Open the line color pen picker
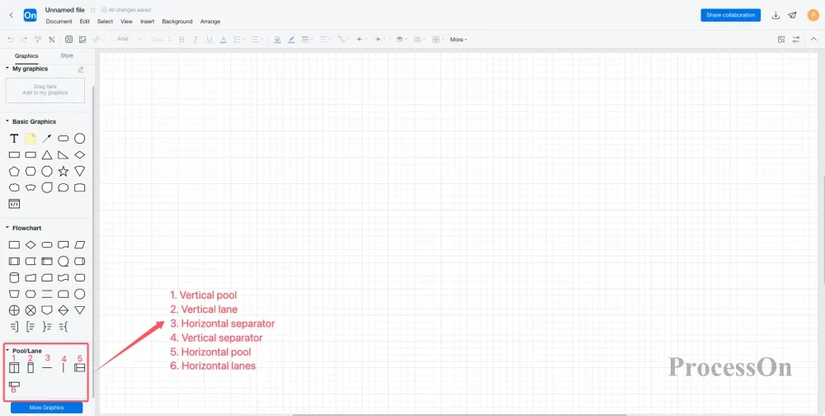Image resolution: width=825 pixels, height=416 pixels. click(x=291, y=39)
